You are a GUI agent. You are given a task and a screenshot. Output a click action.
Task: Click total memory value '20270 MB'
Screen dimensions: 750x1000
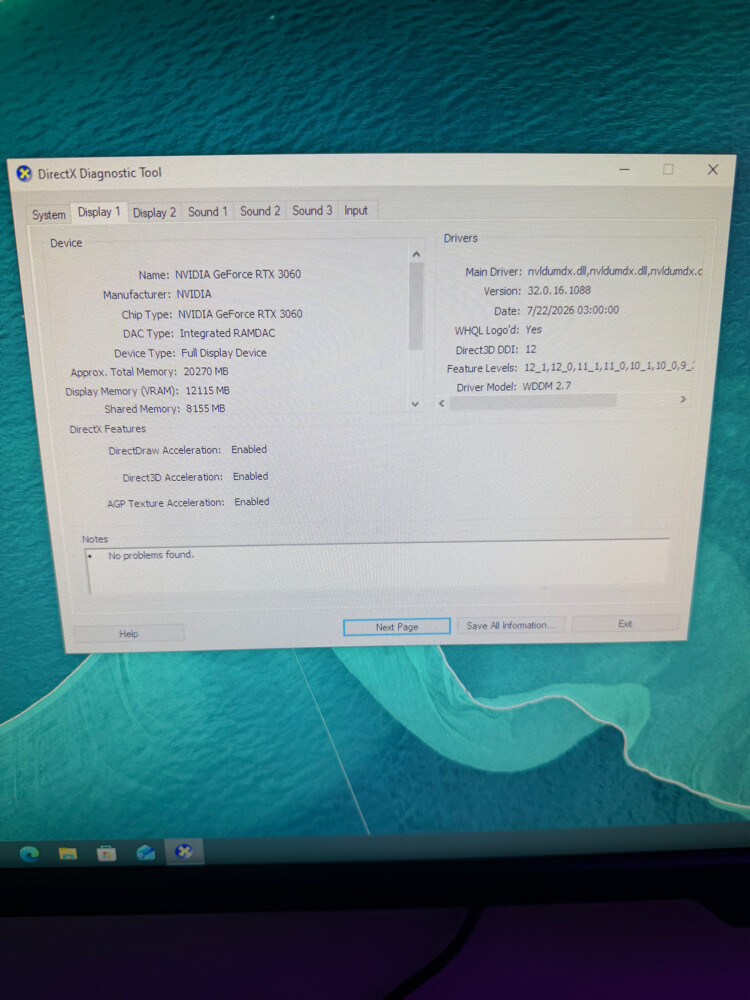pos(206,371)
